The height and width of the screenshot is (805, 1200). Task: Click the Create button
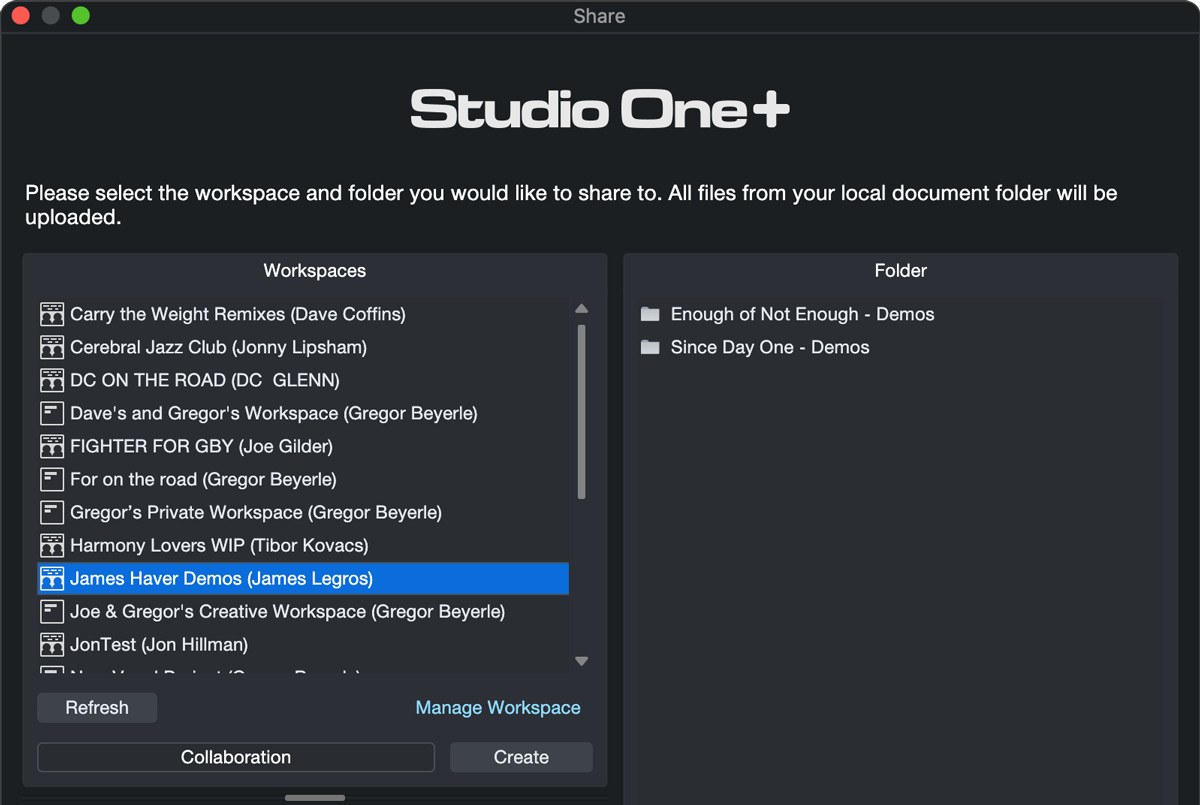521,757
